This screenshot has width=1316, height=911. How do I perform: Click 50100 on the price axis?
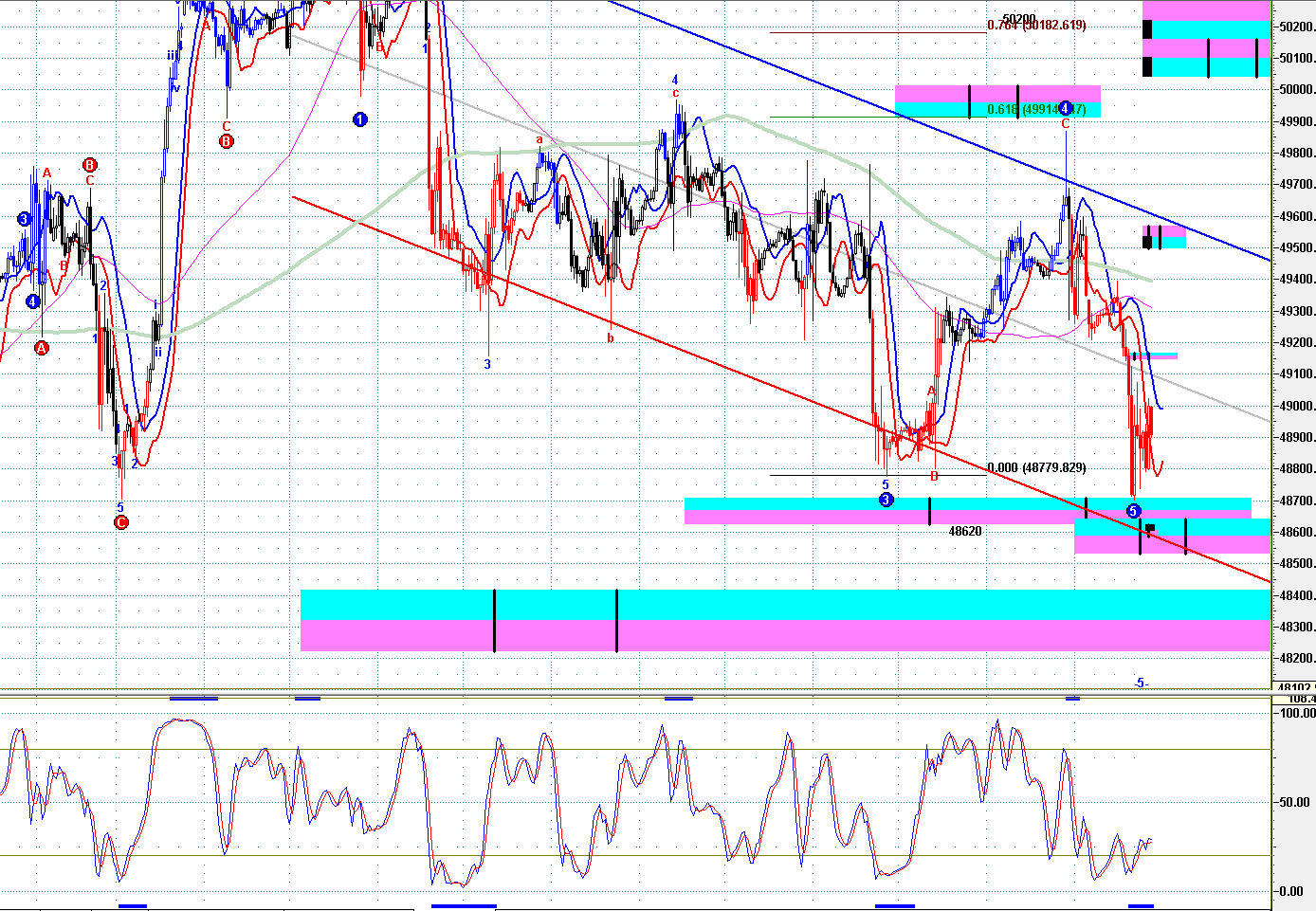tap(1295, 58)
